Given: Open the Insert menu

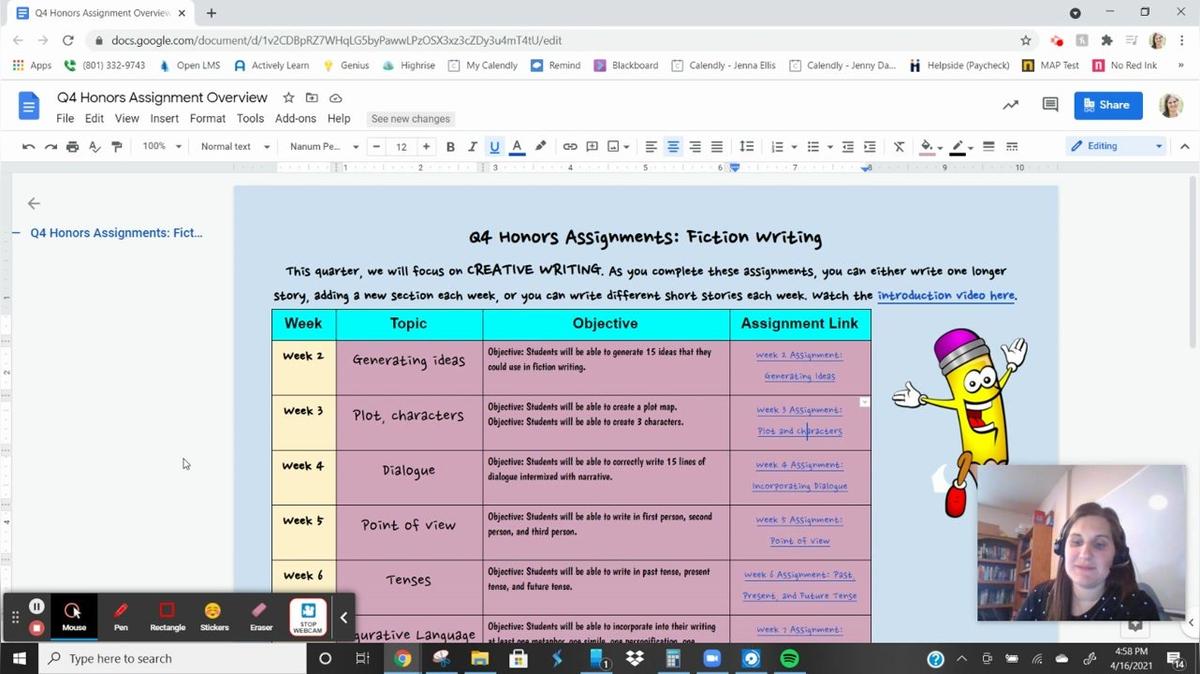Looking at the screenshot, I should coord(164,118).
